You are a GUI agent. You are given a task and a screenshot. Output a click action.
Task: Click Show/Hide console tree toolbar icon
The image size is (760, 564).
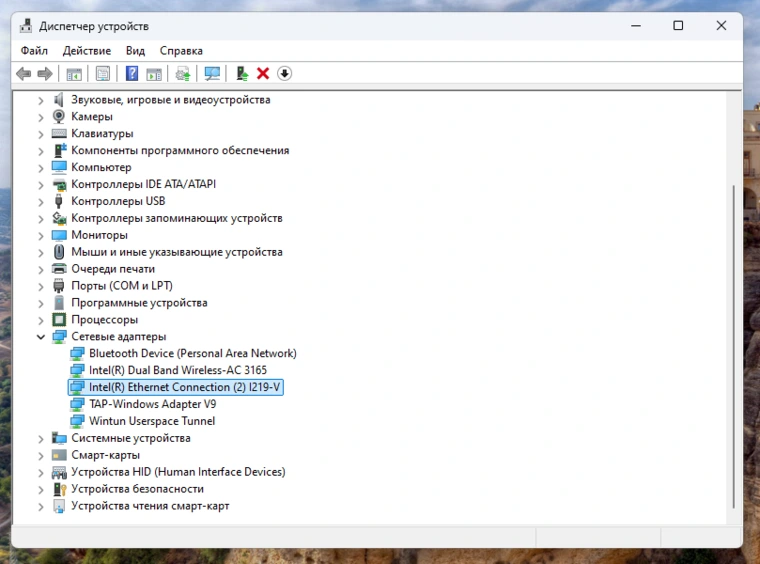coord(74,74)
